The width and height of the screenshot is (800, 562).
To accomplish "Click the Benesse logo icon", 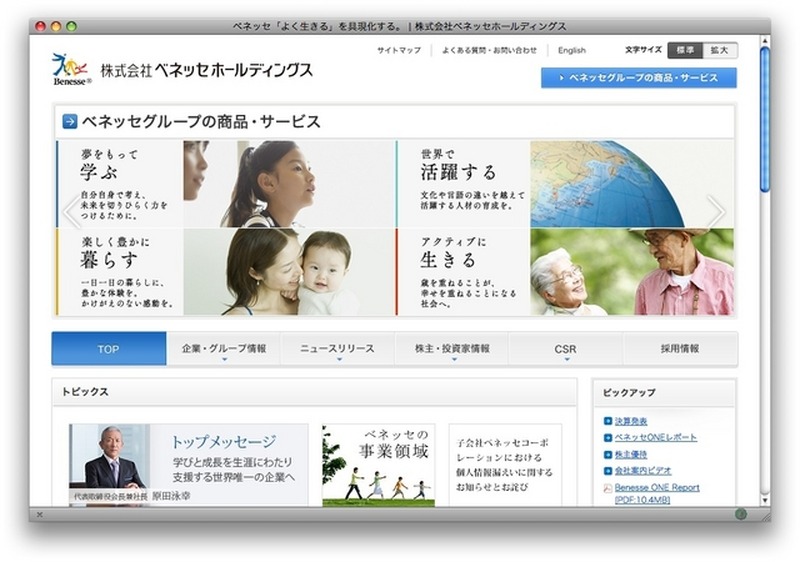I will (x=71, y=68).
